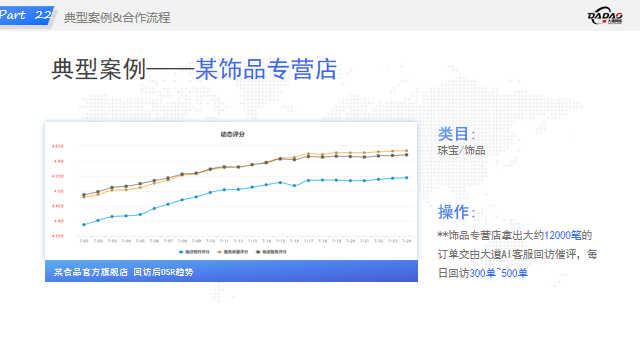The height and width of the screenshot is (360, 640).
Task: Click the 7-16 x-axis date label
Action: point(294,241)
